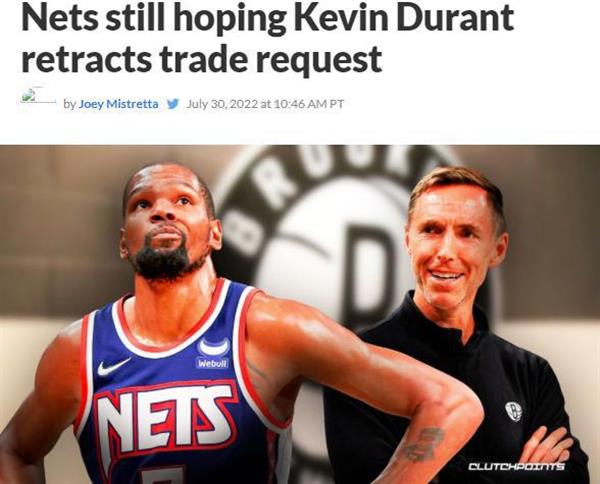Click the article headline about Nets trade request

[267, 38]
